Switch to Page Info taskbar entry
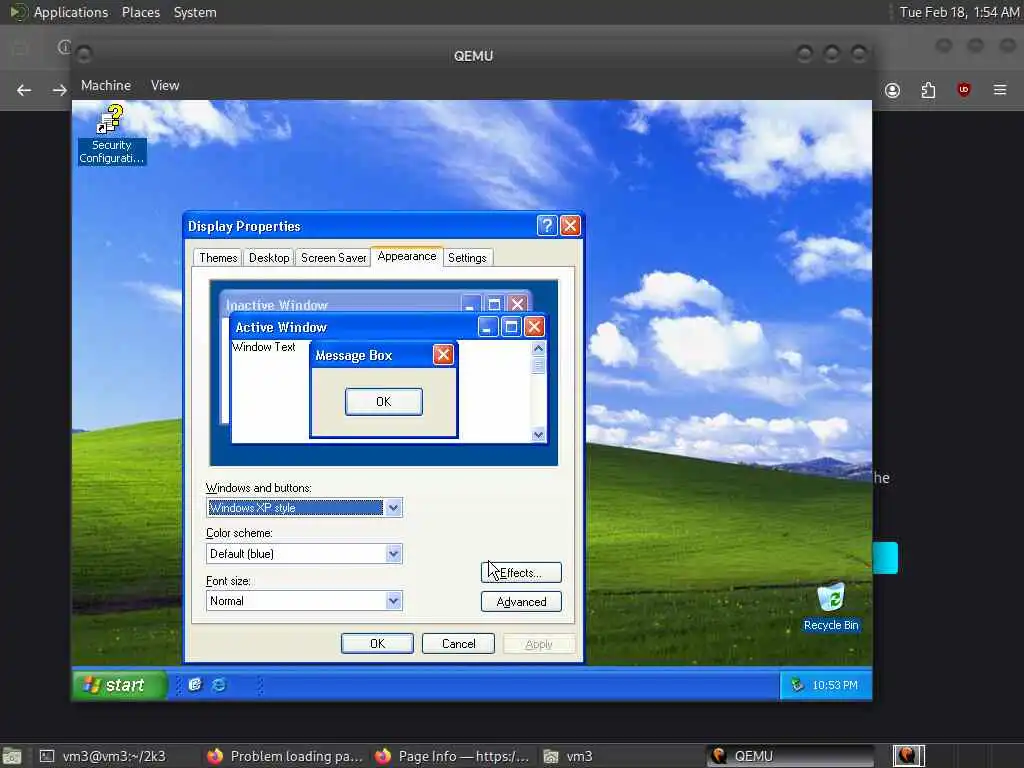 click(452, 756)
